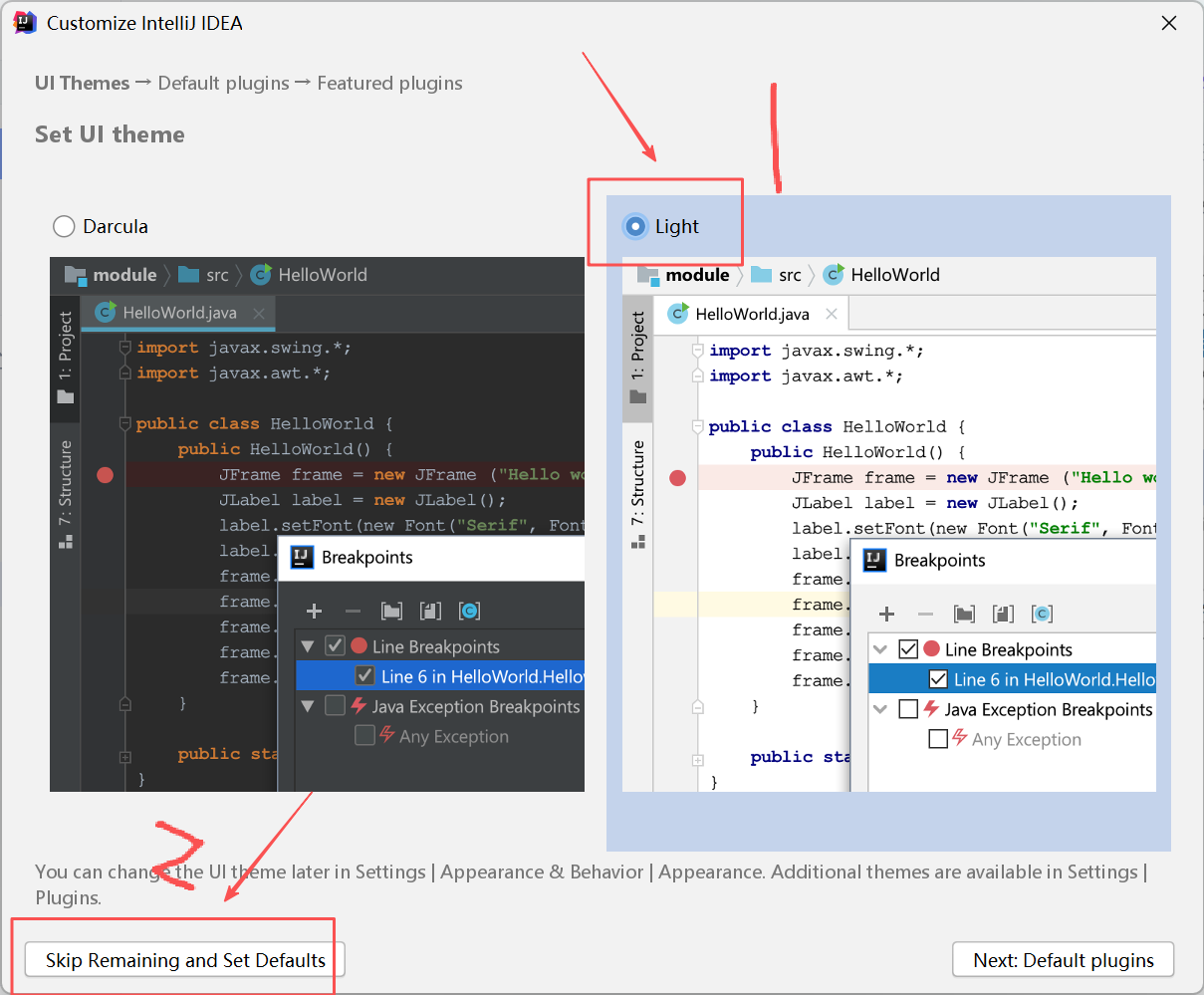This screenshot has width=1204, height=995.
Task: Click Remove breakpoint minus in Darcula preview
Action: 353,611
